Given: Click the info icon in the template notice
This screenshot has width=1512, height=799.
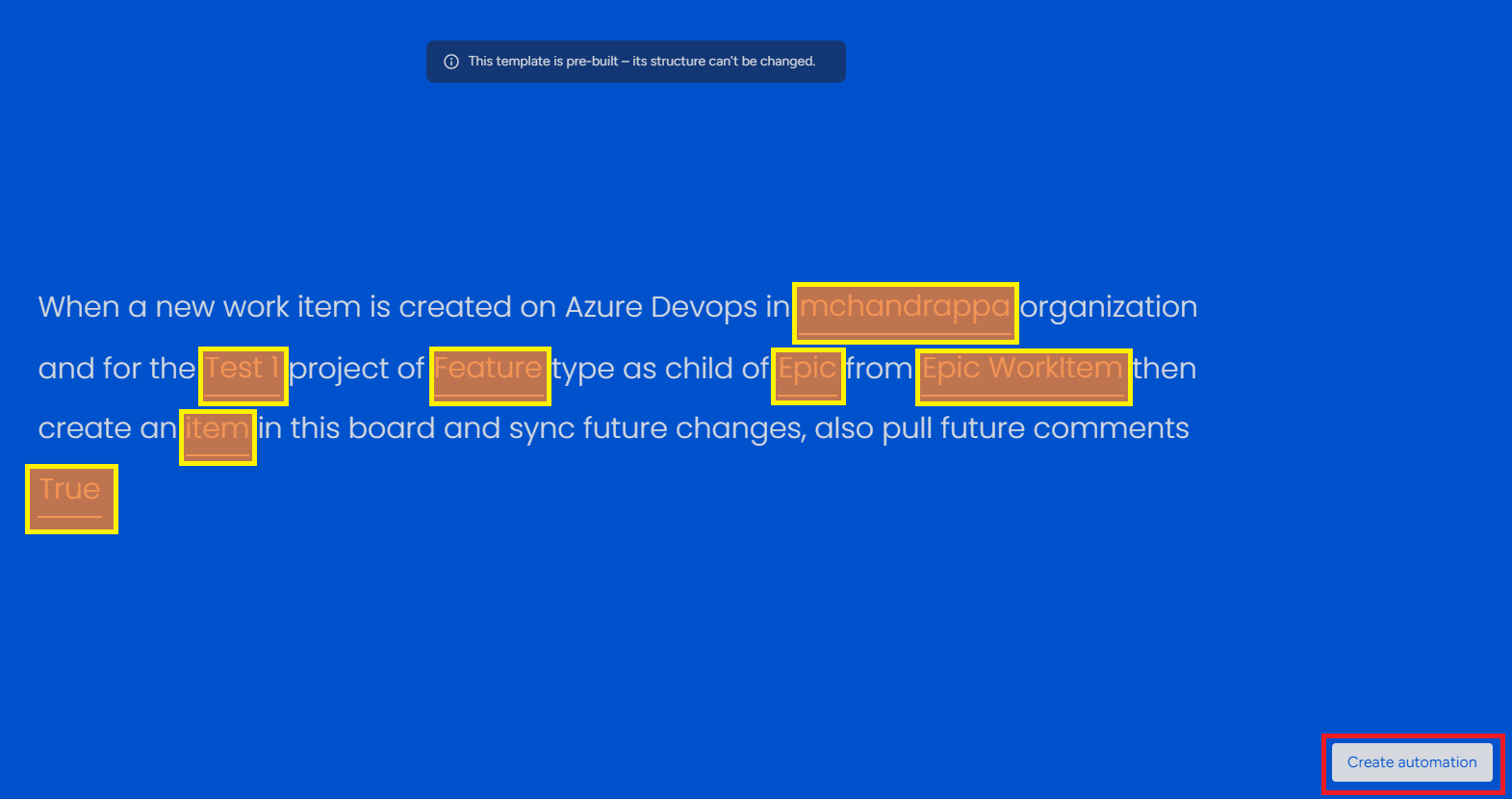Looking at the screenshot, I should click(x=450, y=62).
